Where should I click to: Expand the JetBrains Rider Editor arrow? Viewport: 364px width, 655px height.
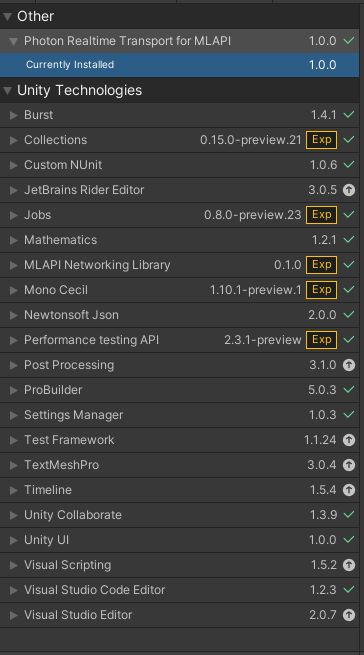click(x=14, y=190)
